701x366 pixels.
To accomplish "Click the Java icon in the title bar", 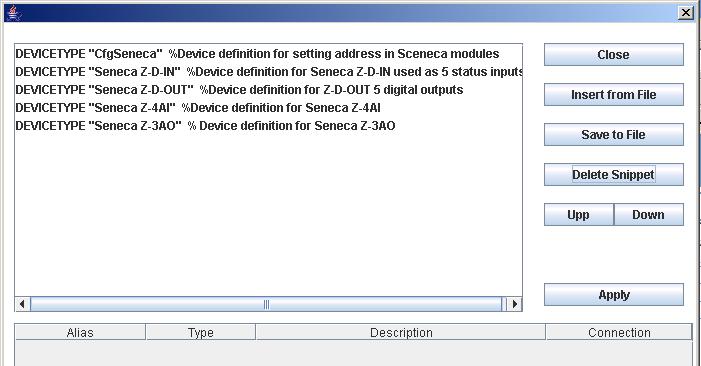I will click(x=14, y=13).
